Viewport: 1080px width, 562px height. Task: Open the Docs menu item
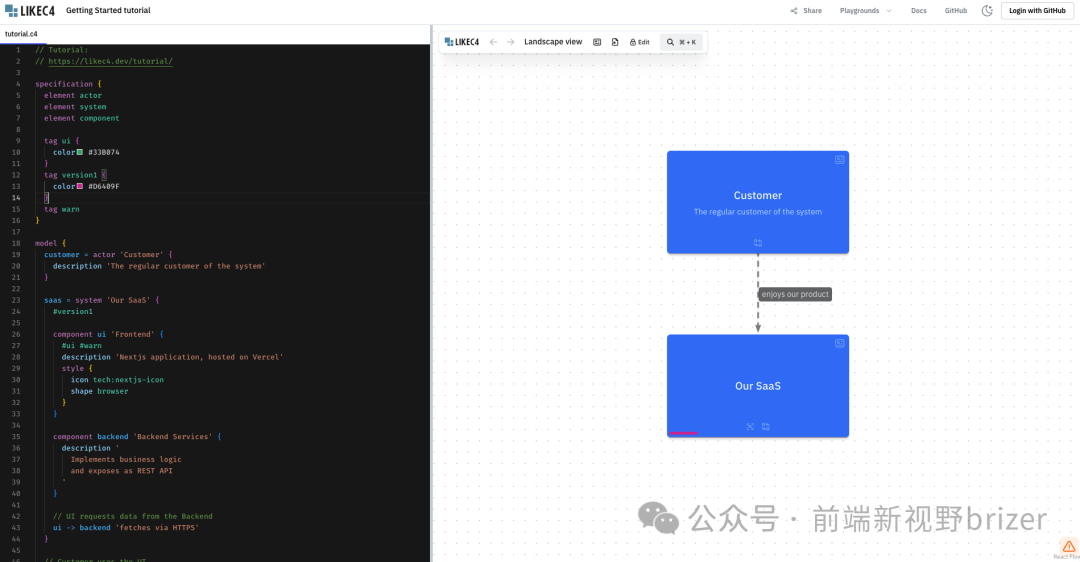918,11
